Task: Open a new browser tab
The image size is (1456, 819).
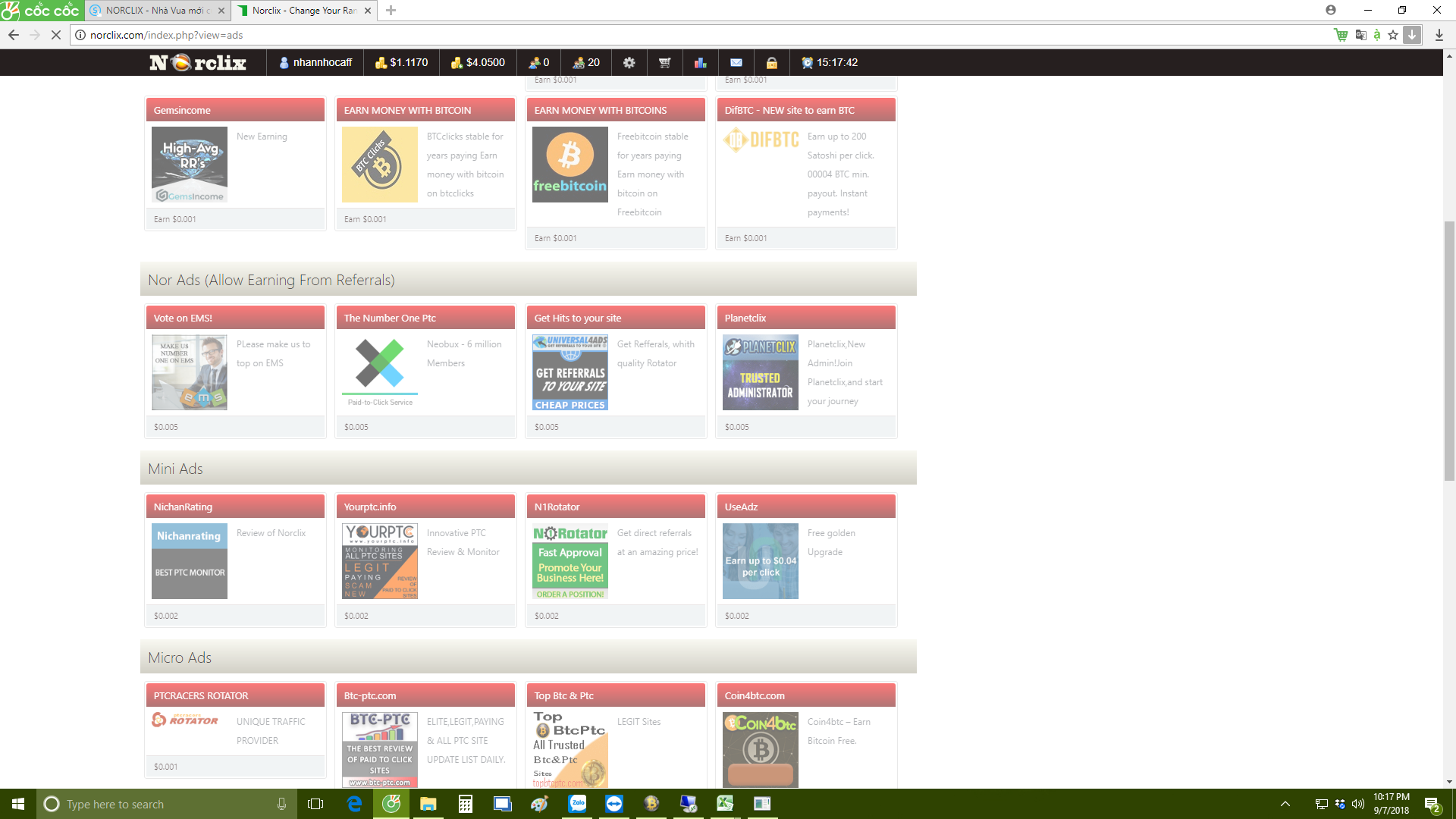Action: point(391,11)
